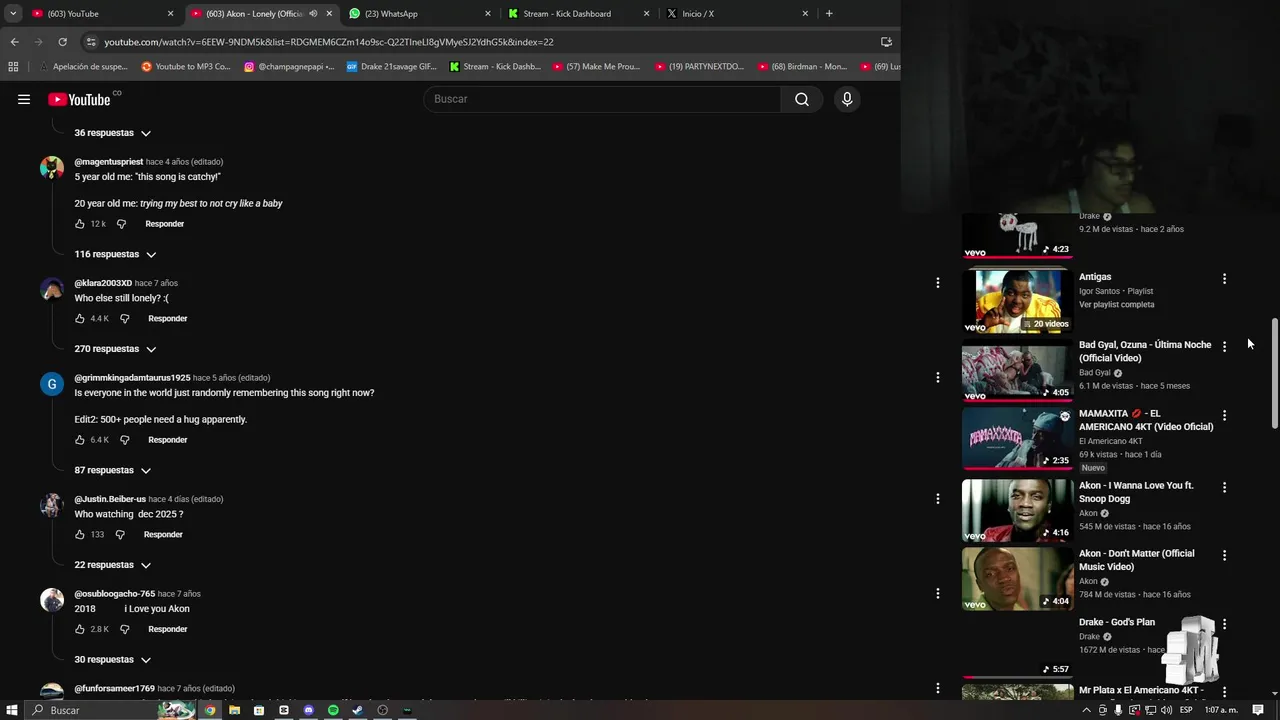Switch to the Inicio / X tab
Screen dimensions: 1280x720
click(737, 14)
